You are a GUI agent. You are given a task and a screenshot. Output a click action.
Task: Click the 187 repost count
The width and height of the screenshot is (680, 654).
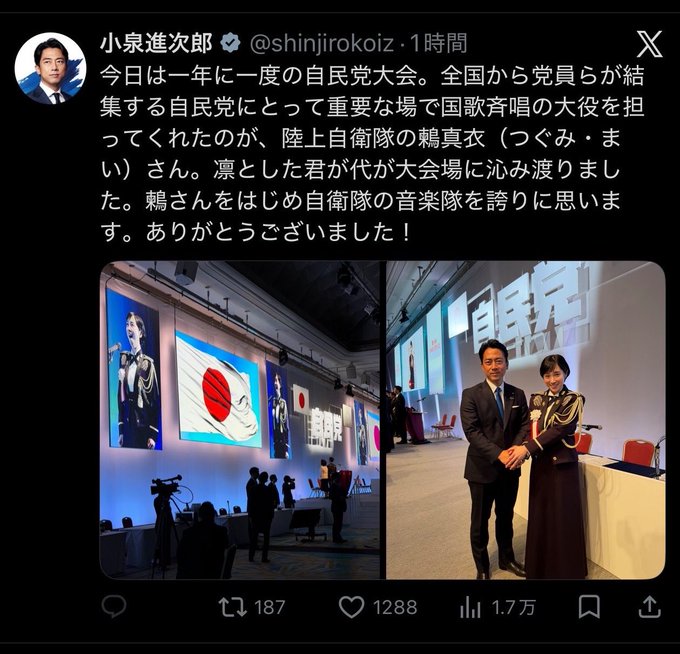tap(270, 608)
